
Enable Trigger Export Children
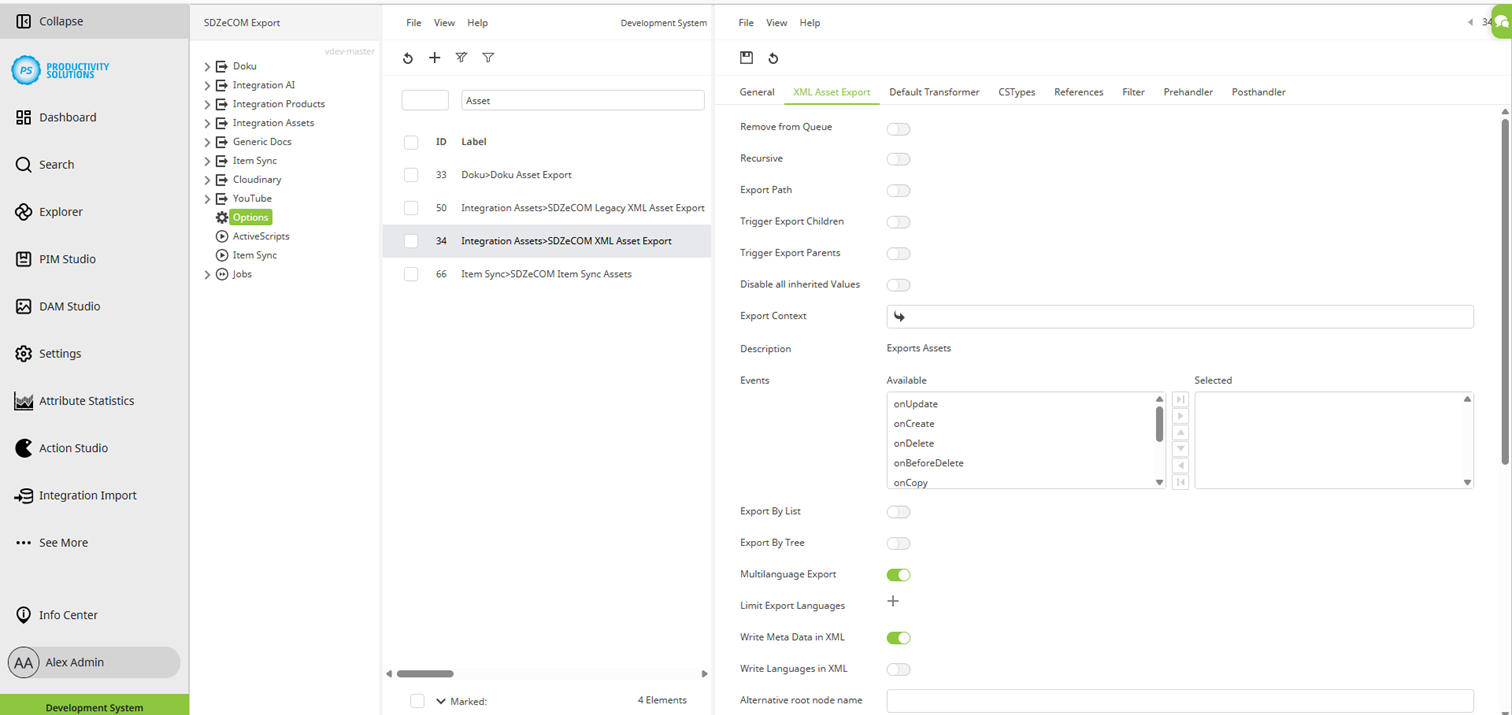(x=898, y=222)
